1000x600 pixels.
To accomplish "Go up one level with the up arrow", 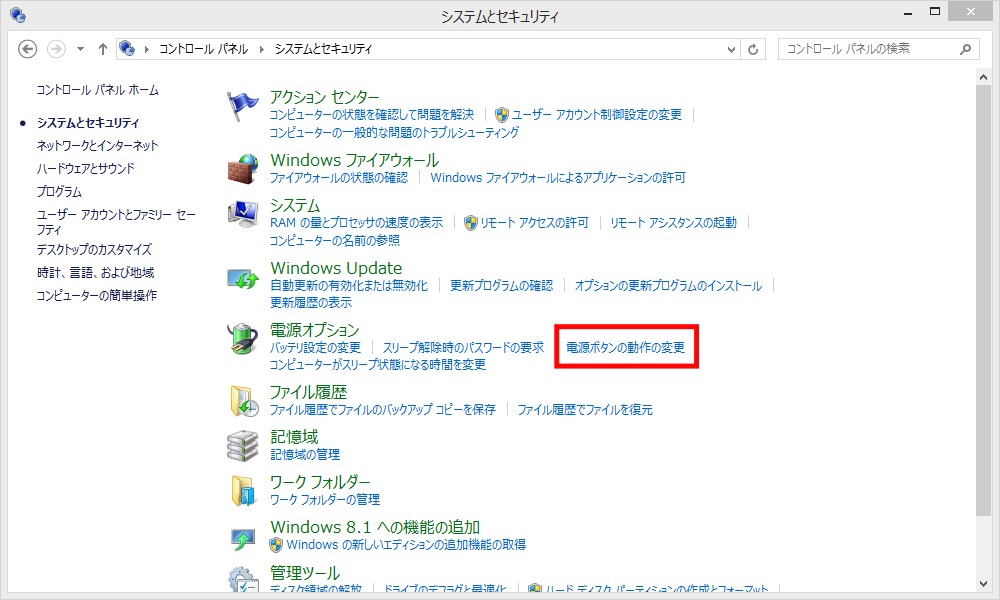I will (x=103, y=49).
